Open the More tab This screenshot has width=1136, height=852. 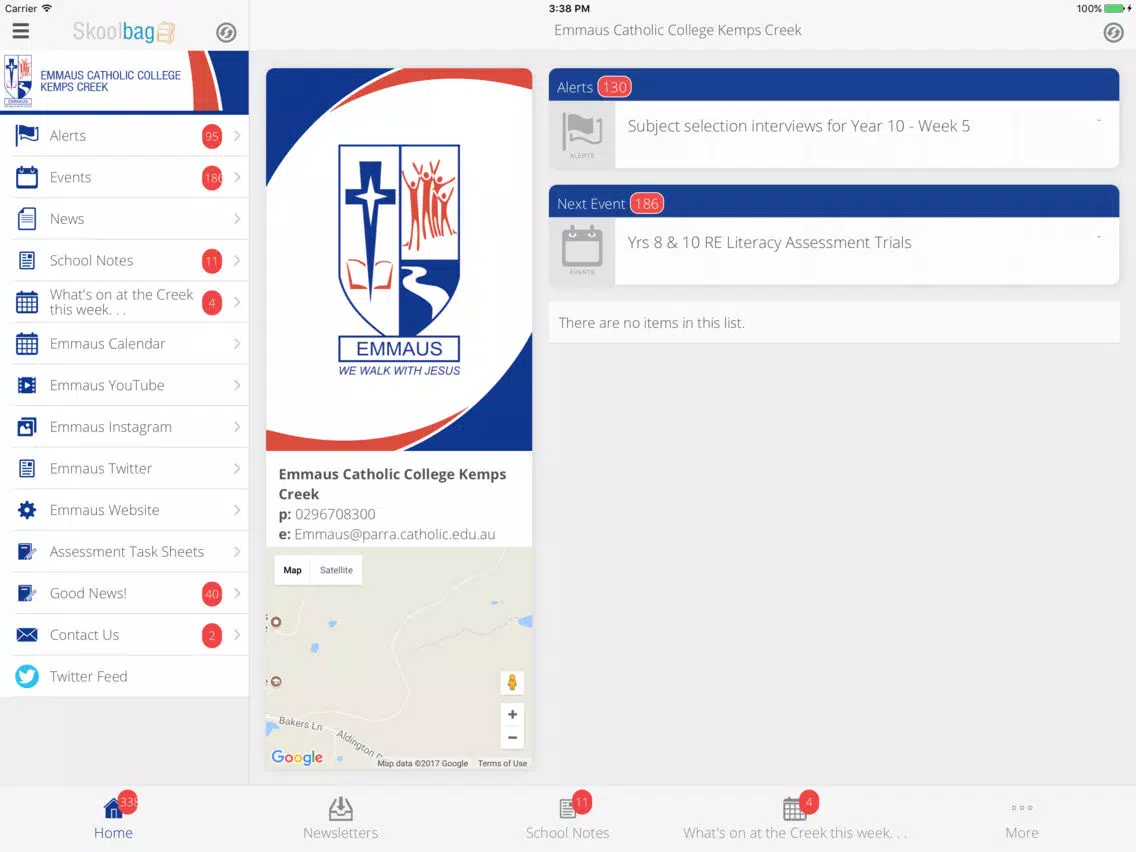point(1022,819)
